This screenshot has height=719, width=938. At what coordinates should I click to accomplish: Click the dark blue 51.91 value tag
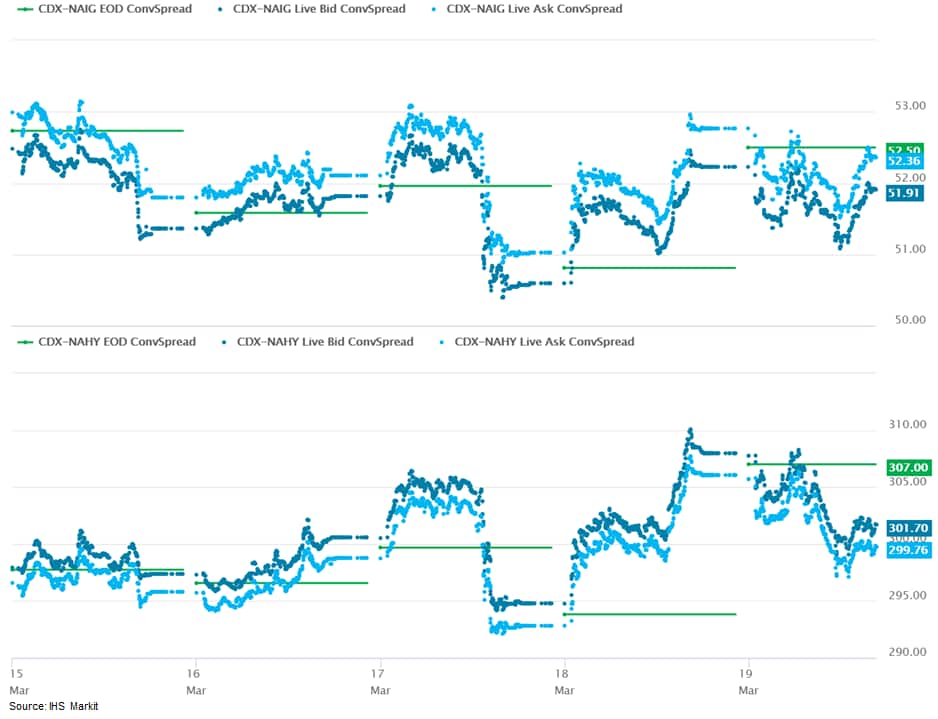click(x=909, y=192)
